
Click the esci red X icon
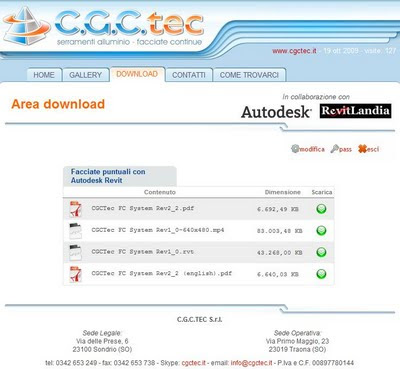362,149
